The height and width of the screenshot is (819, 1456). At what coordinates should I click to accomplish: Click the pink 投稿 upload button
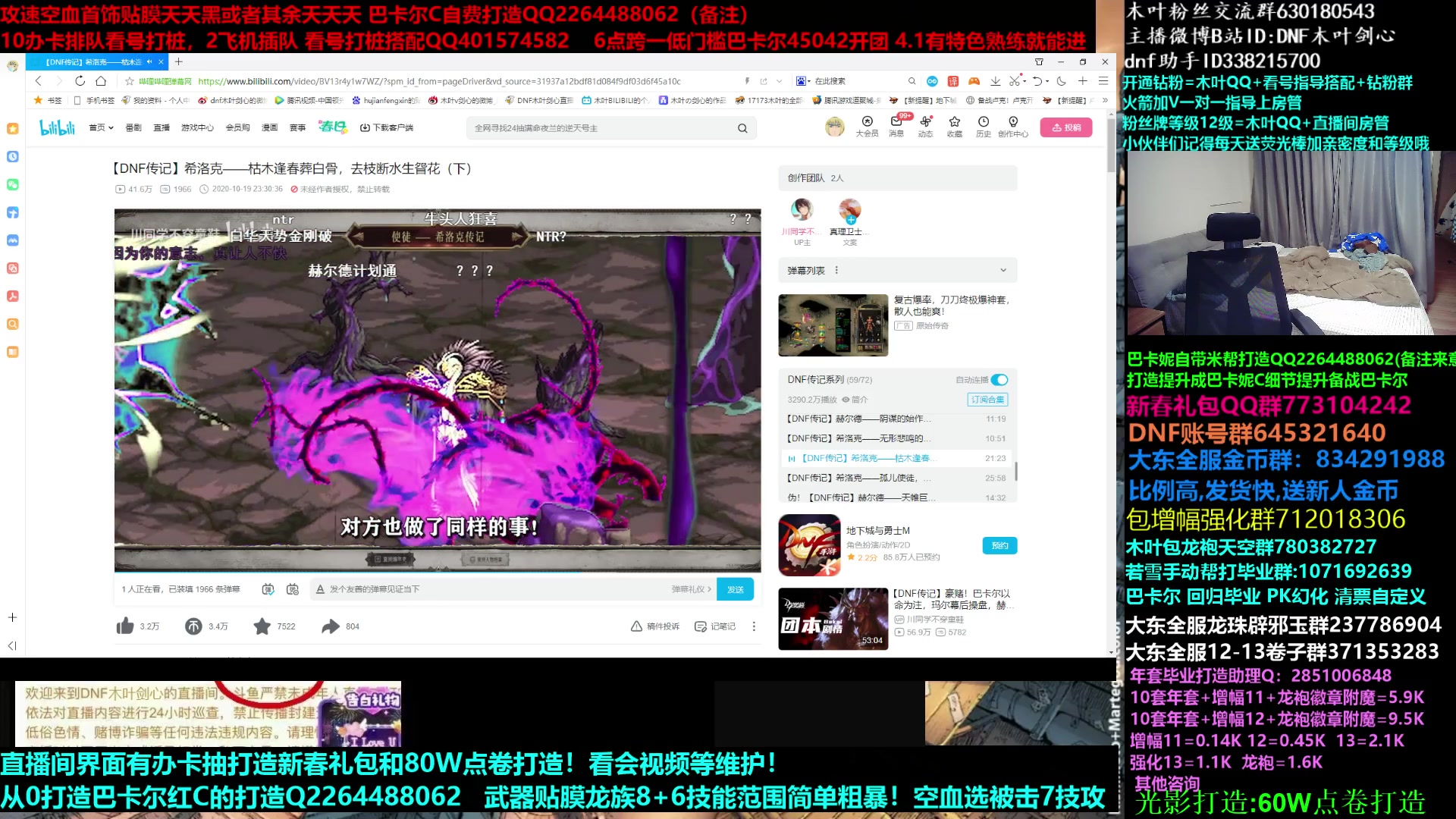pos(1065,127)
